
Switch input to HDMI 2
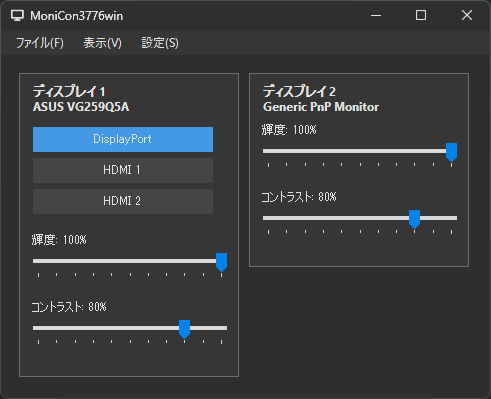coord(123,201)
